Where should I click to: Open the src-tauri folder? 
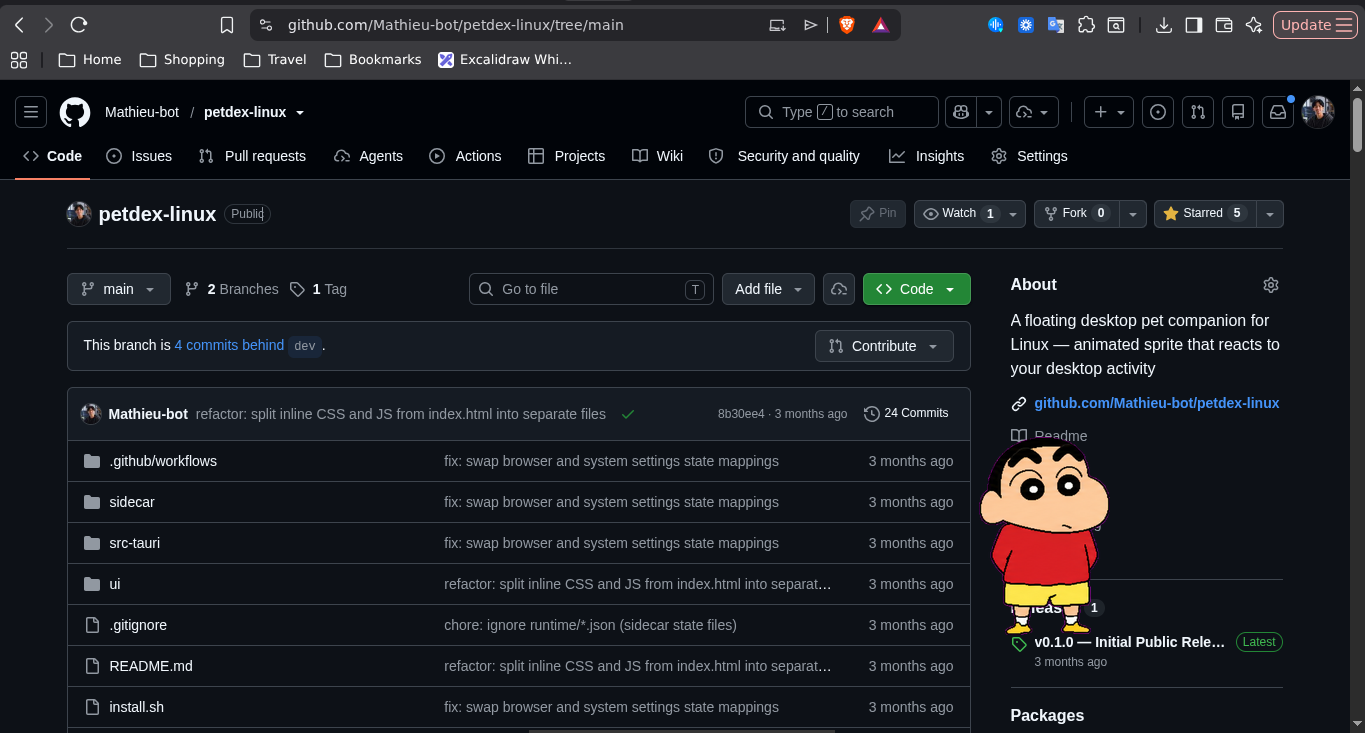pyautogui.click(x=135, y=543)
